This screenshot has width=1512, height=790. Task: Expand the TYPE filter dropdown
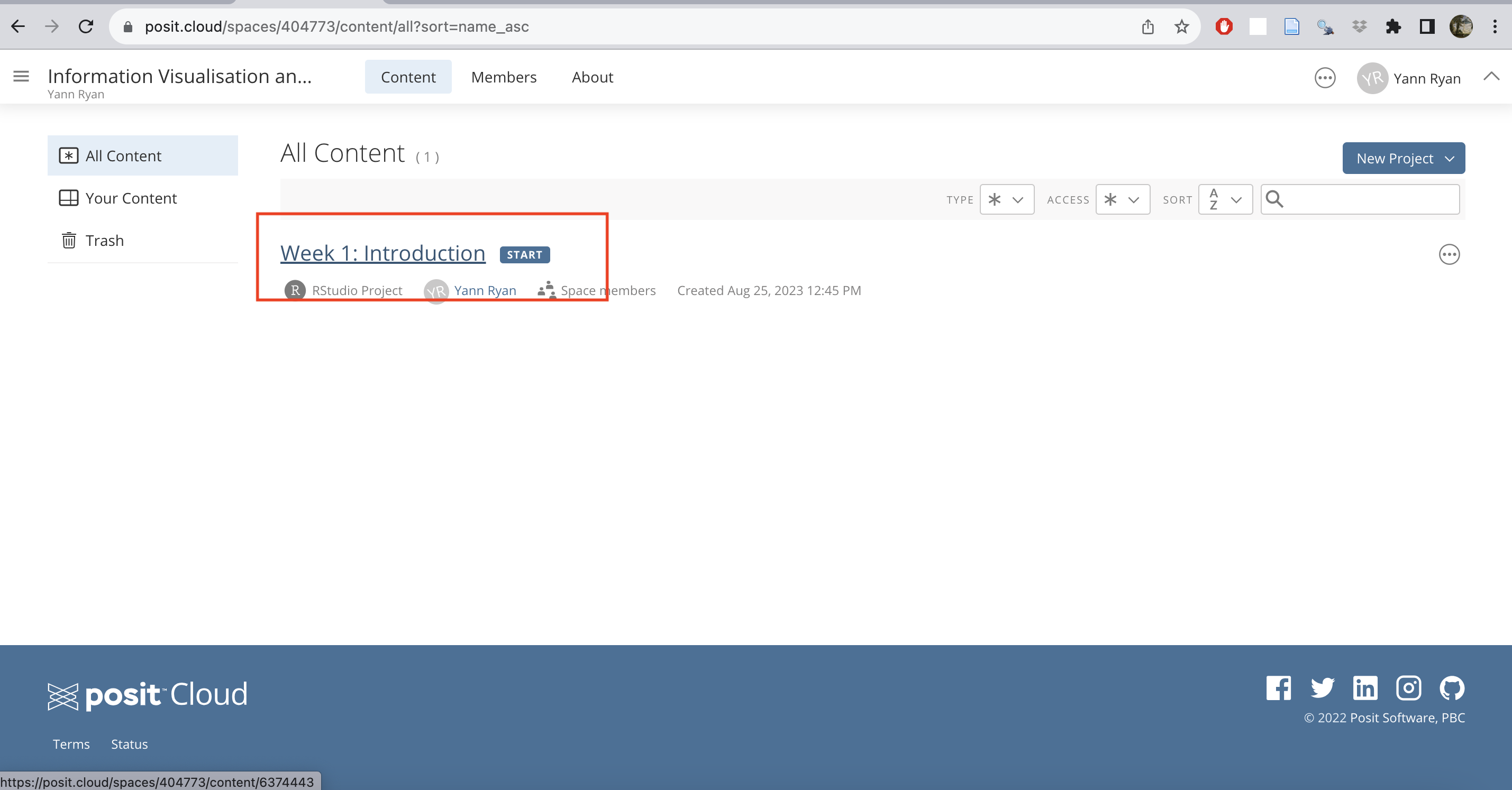point(1007,199)
